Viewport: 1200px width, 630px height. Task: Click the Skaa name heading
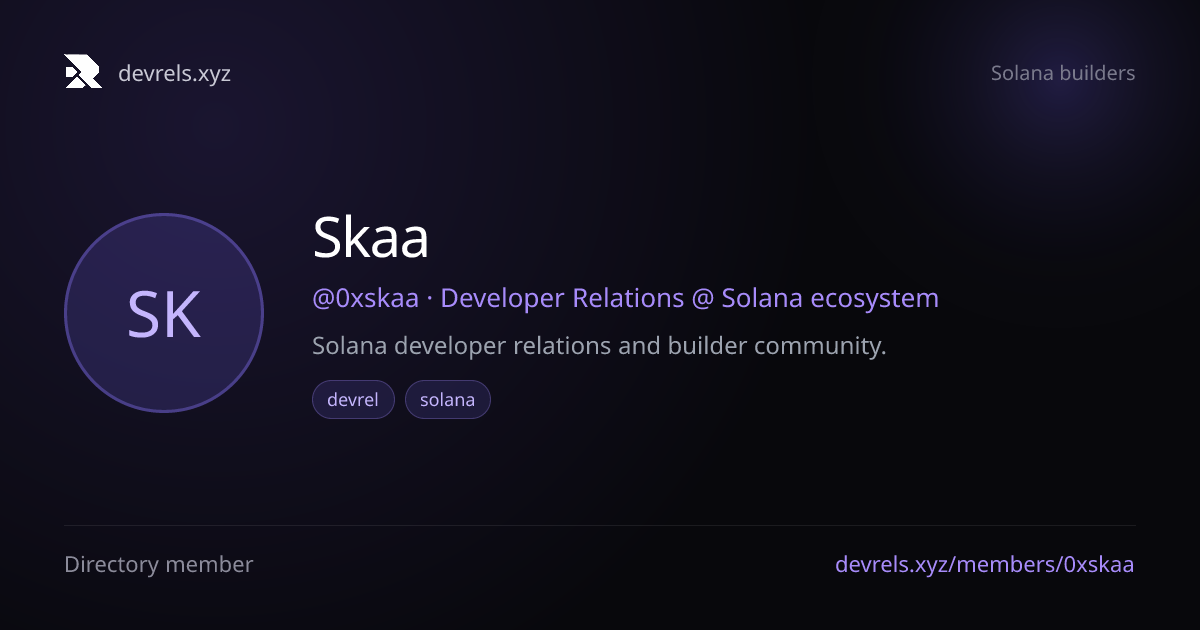371,238
